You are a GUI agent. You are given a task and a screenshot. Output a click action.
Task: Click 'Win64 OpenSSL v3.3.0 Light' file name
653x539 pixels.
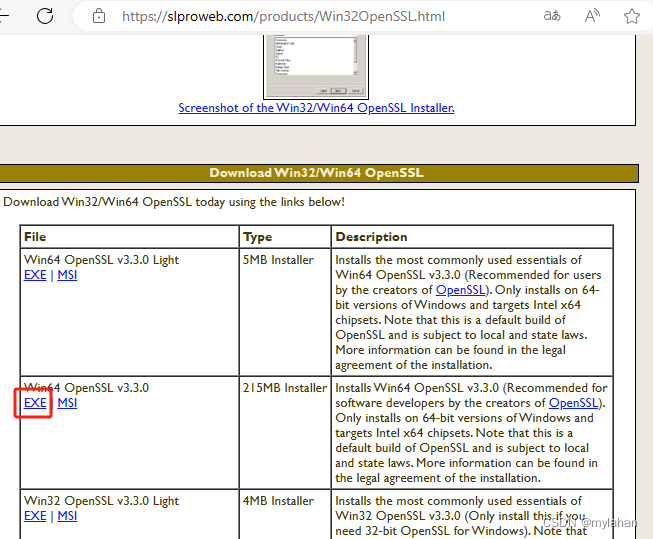[x=101, y=260]
